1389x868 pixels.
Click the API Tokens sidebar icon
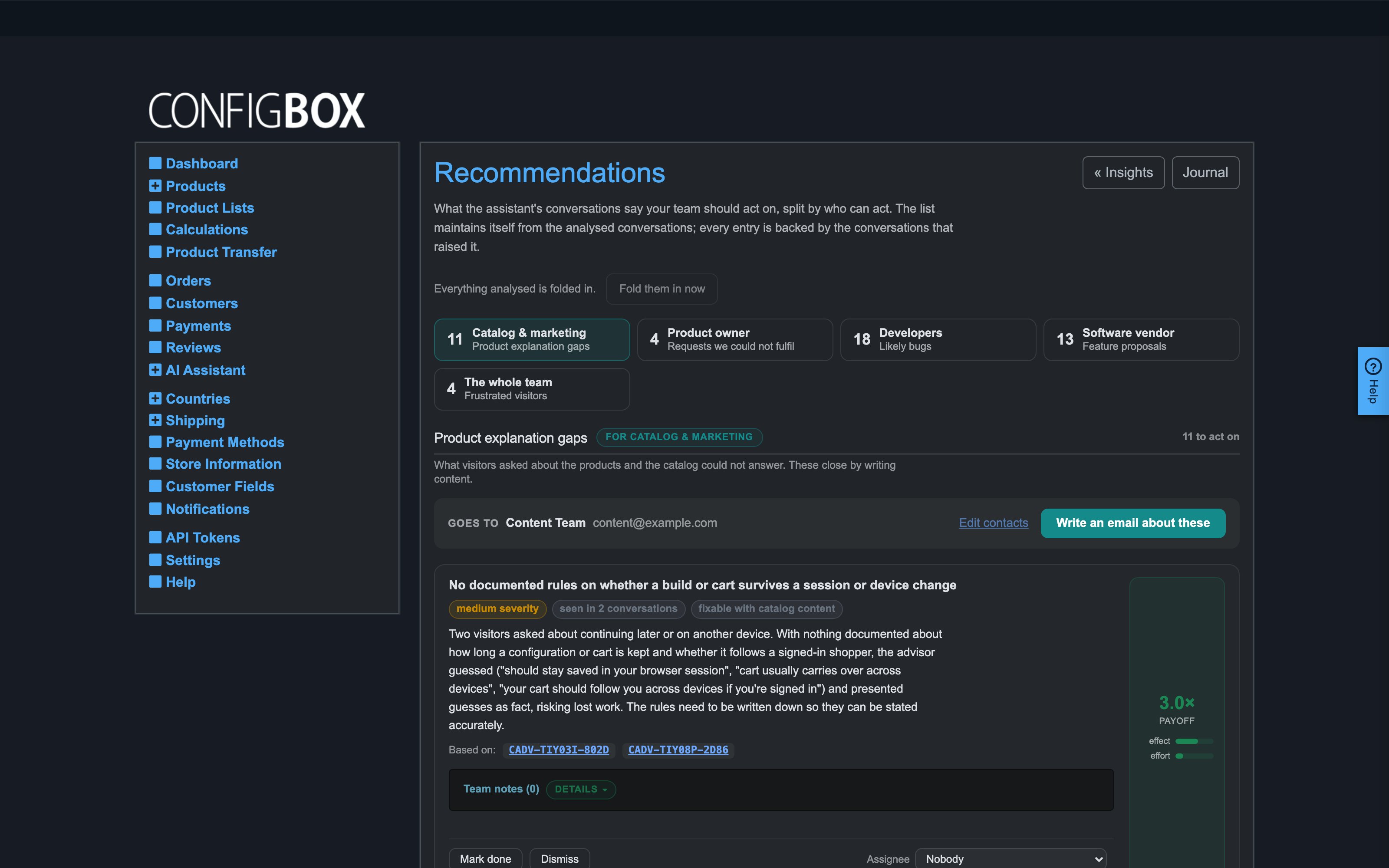tap(155, 537)
